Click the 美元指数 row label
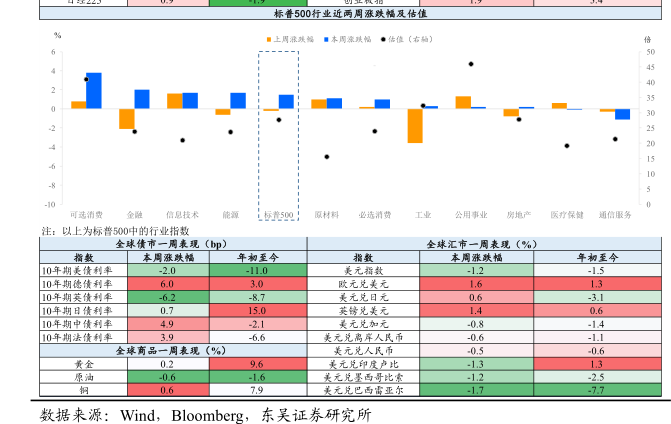671x424 pixels. (363, 271)
